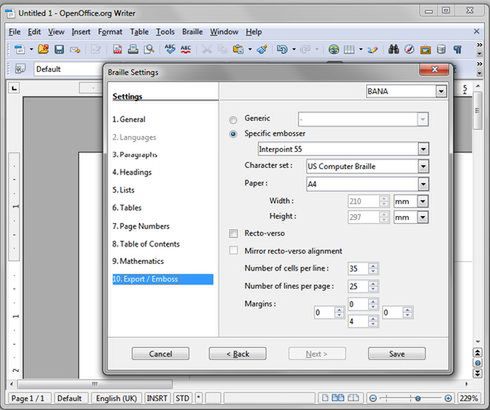Click the zoom slider handle
This screenshot has width=490, height=410.
tap(418, 398)
